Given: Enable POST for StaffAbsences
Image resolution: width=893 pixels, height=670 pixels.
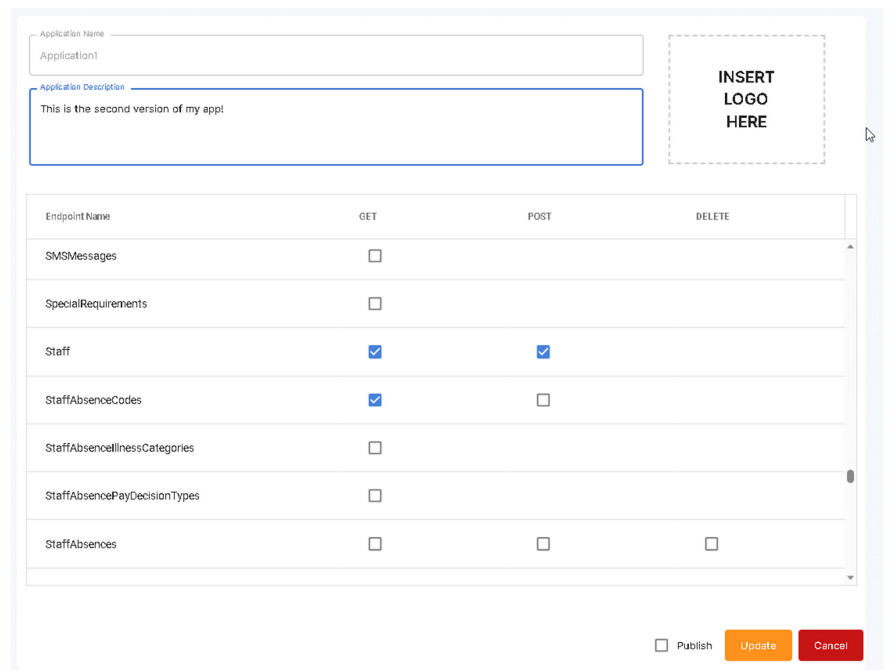Looking at the screenshot, I should tap(543, 544).
